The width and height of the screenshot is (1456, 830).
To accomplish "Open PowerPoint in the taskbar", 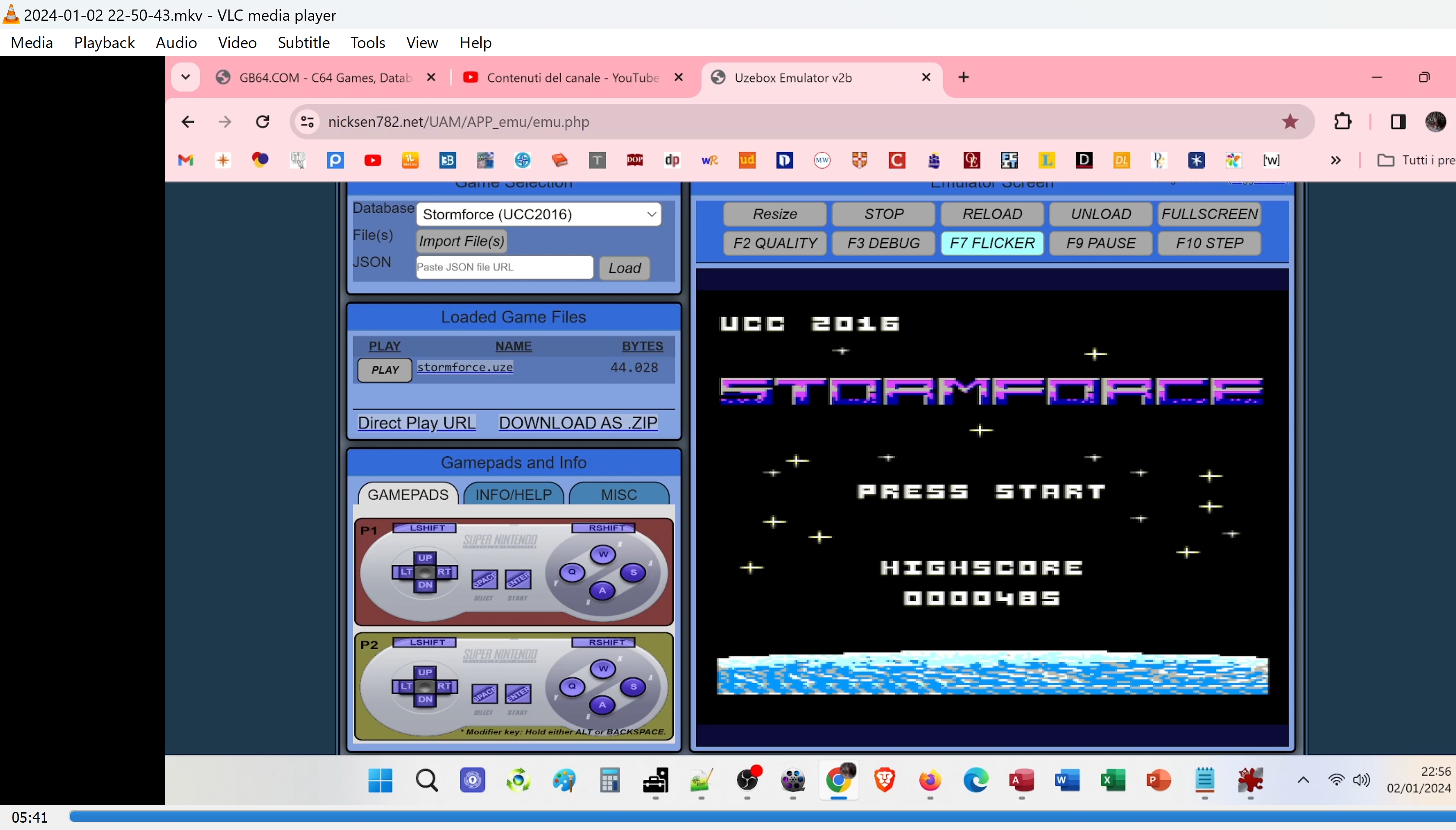I will pos(1158,780).
